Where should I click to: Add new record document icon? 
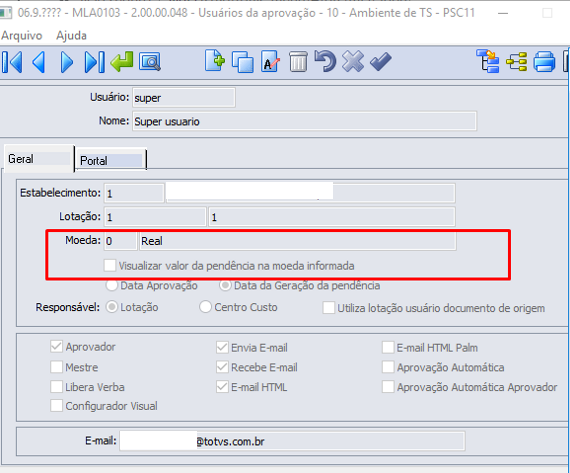tap(214, 60)
